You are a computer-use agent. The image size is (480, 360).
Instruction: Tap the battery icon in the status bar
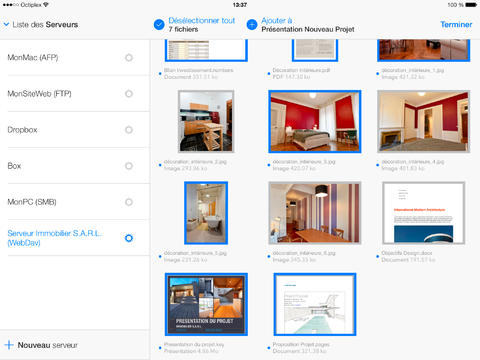471,5
